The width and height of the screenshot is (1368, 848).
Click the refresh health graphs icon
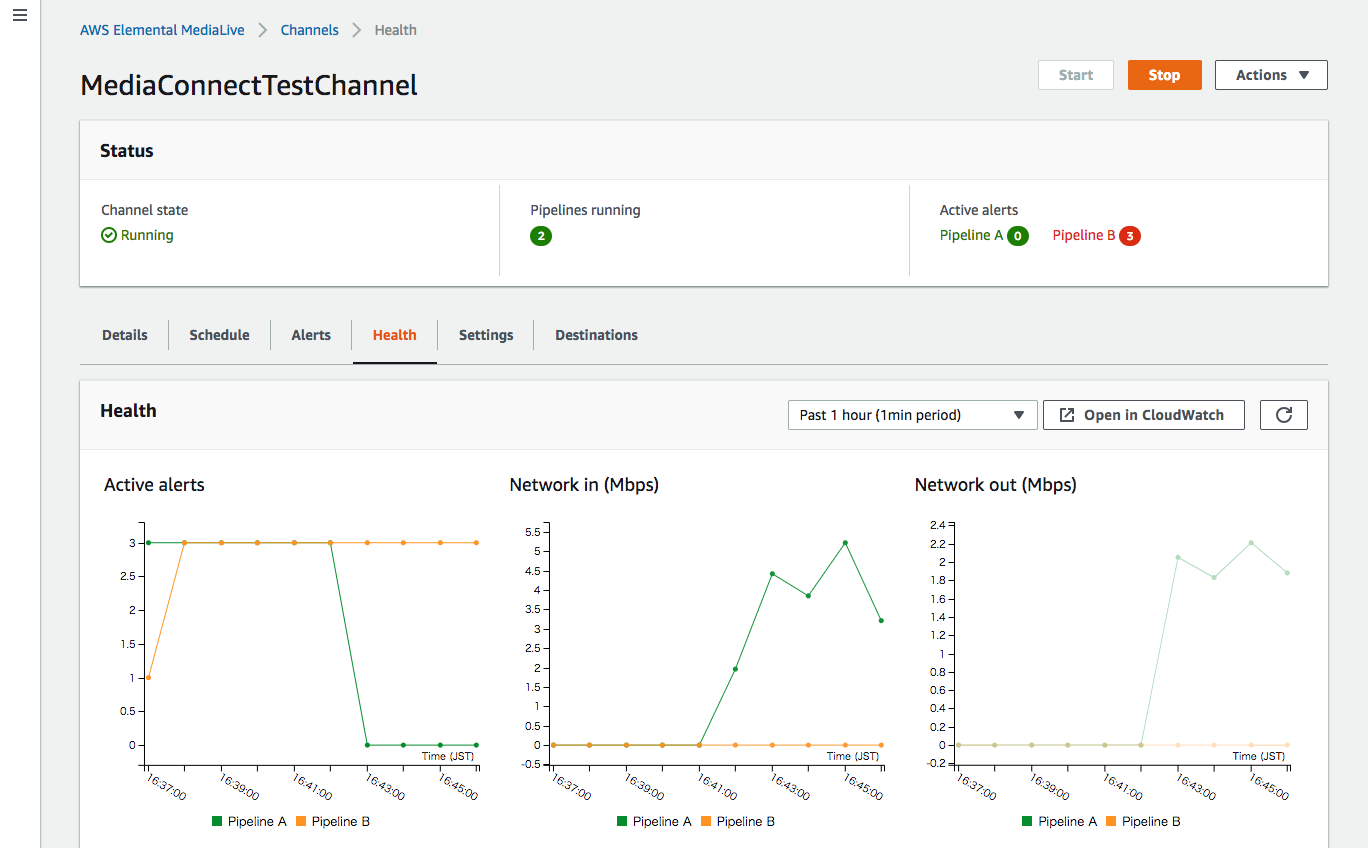pos(1284,415)
